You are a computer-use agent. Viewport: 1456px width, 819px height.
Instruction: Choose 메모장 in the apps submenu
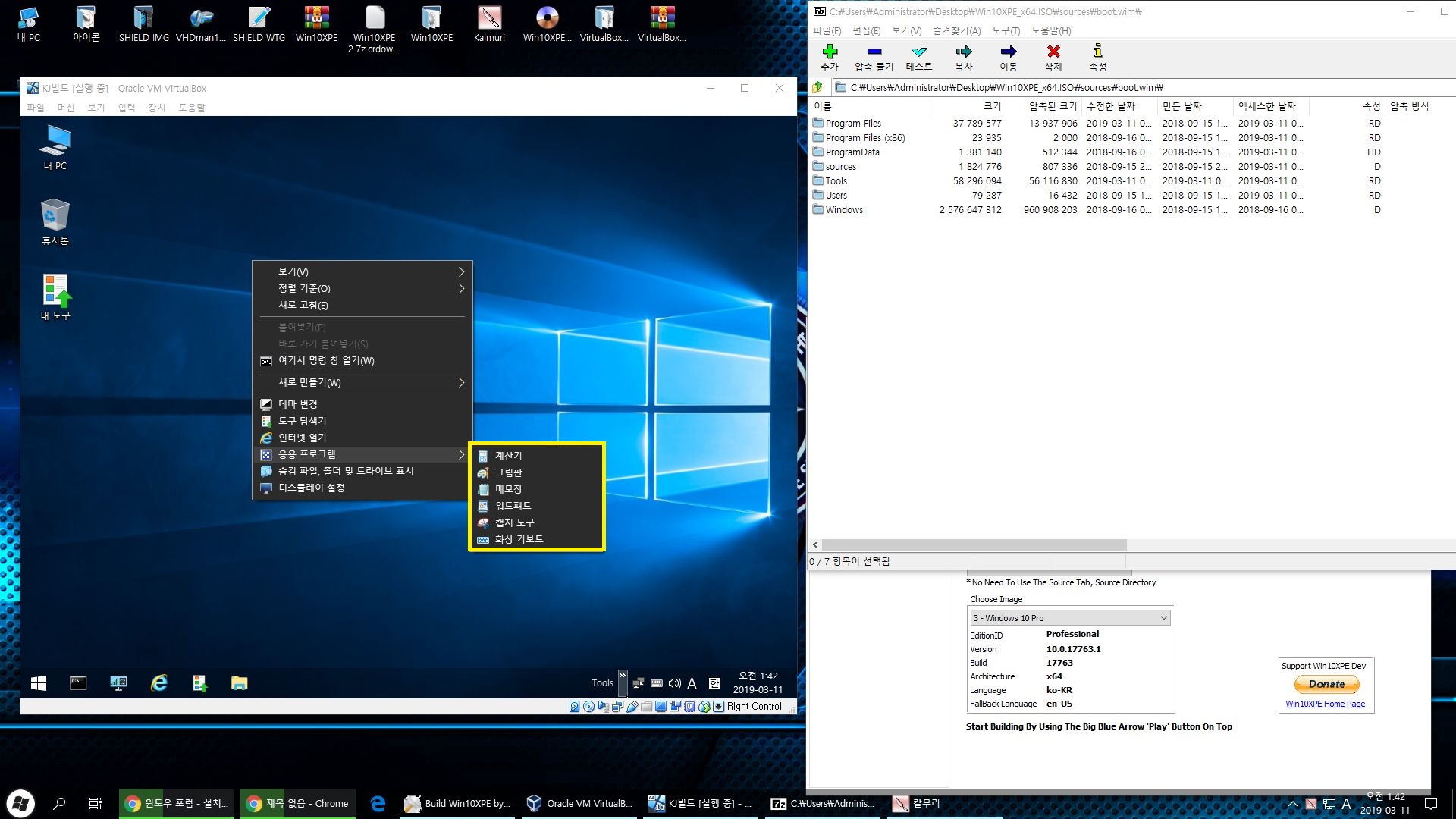(x=537, y=489)
